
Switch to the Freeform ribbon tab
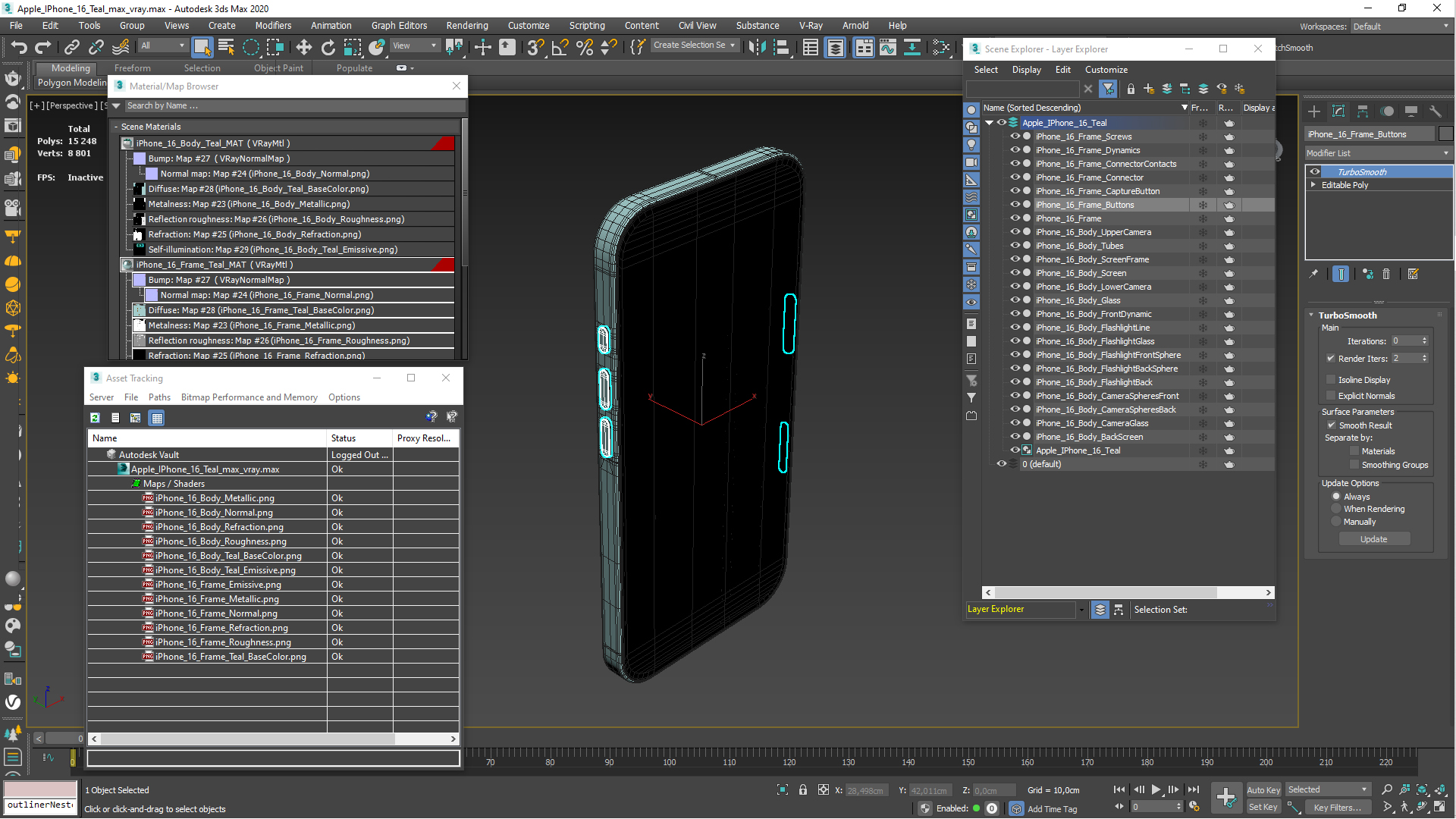(x=133, y=68)
